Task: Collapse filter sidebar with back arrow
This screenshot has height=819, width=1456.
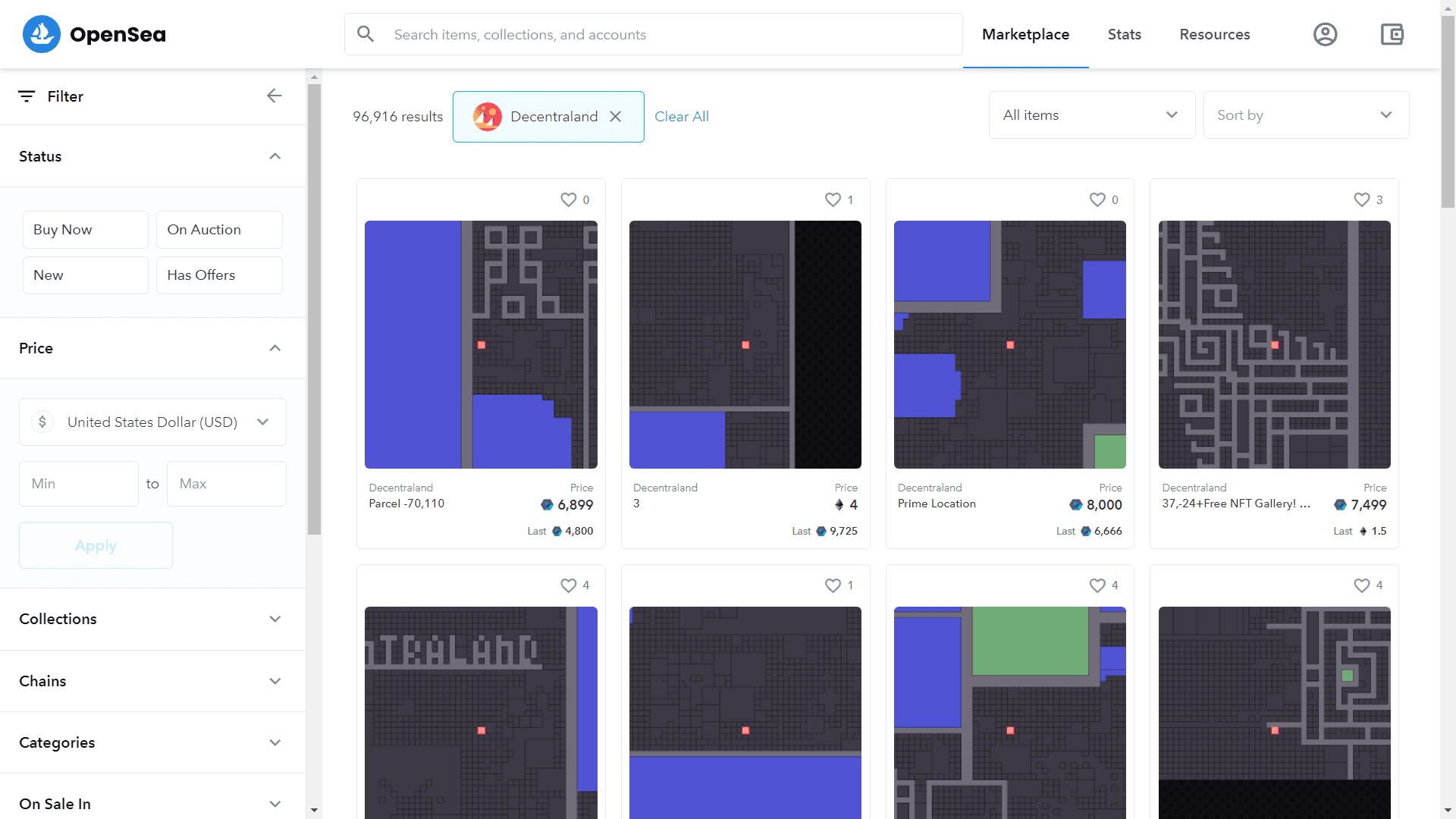Action: (x=275, y=96)
